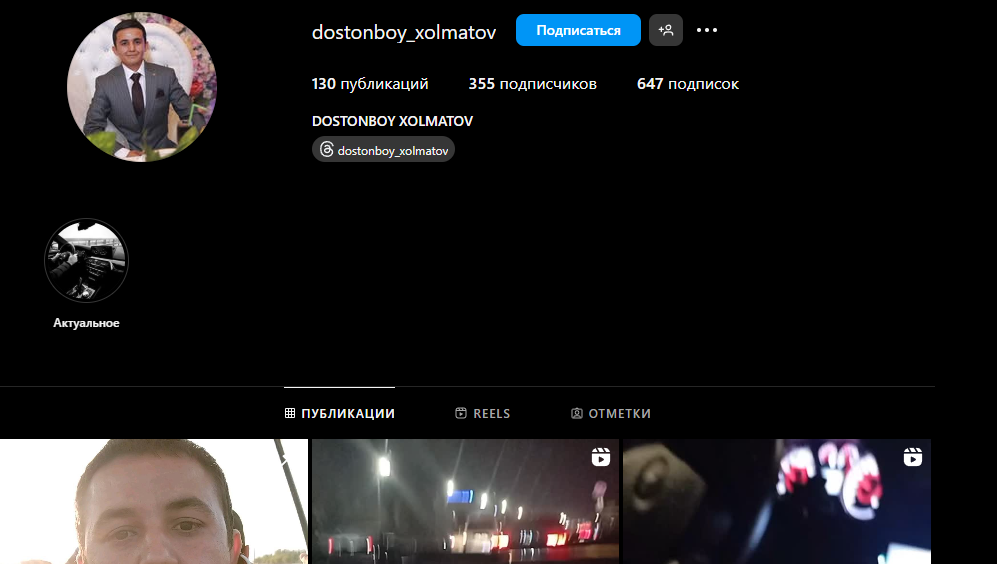
Task: Click the reels icon beside REELS
Action: 461,413
